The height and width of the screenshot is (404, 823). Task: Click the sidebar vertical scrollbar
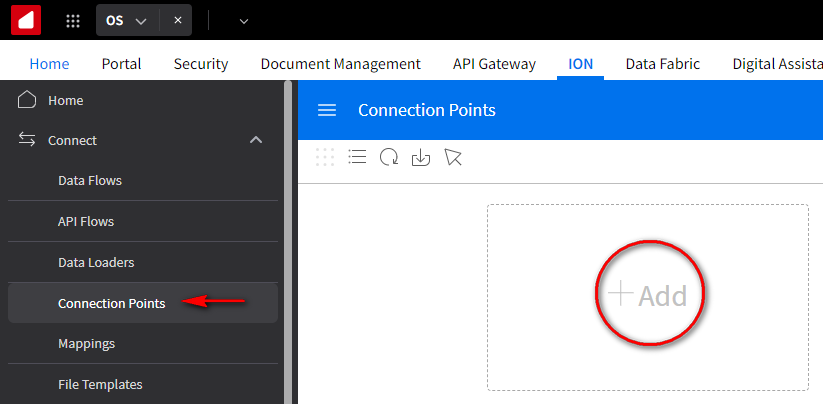(x=288, y=240)
